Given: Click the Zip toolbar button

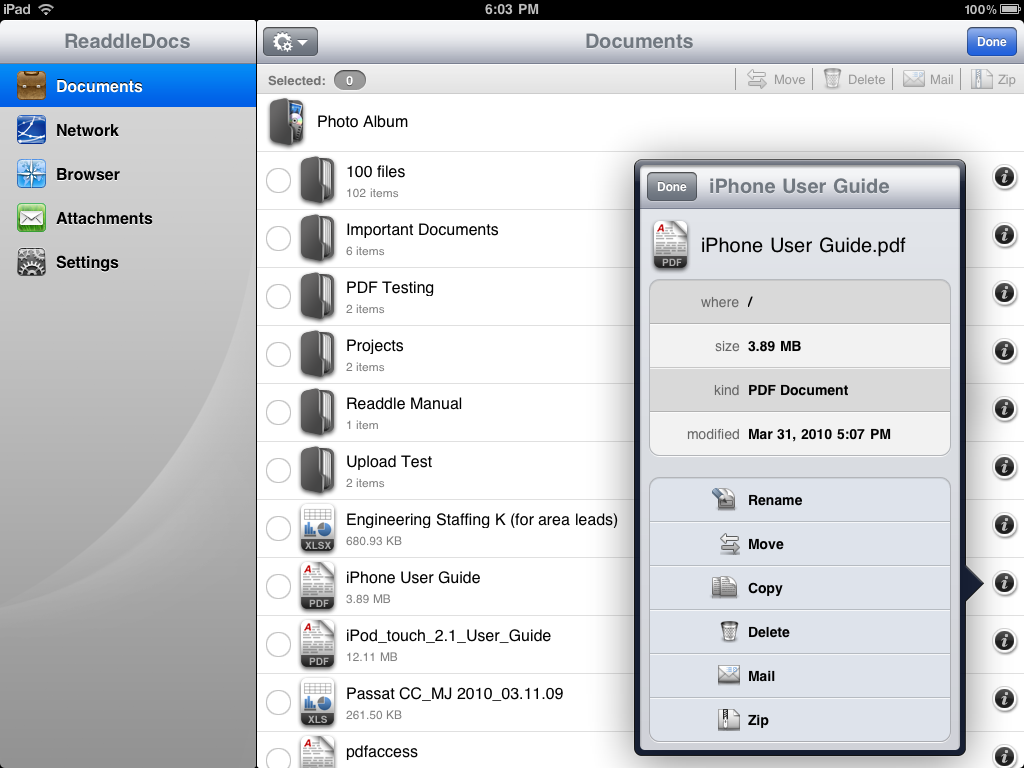Looking at the screenshot, I should (x=993, y=80).
